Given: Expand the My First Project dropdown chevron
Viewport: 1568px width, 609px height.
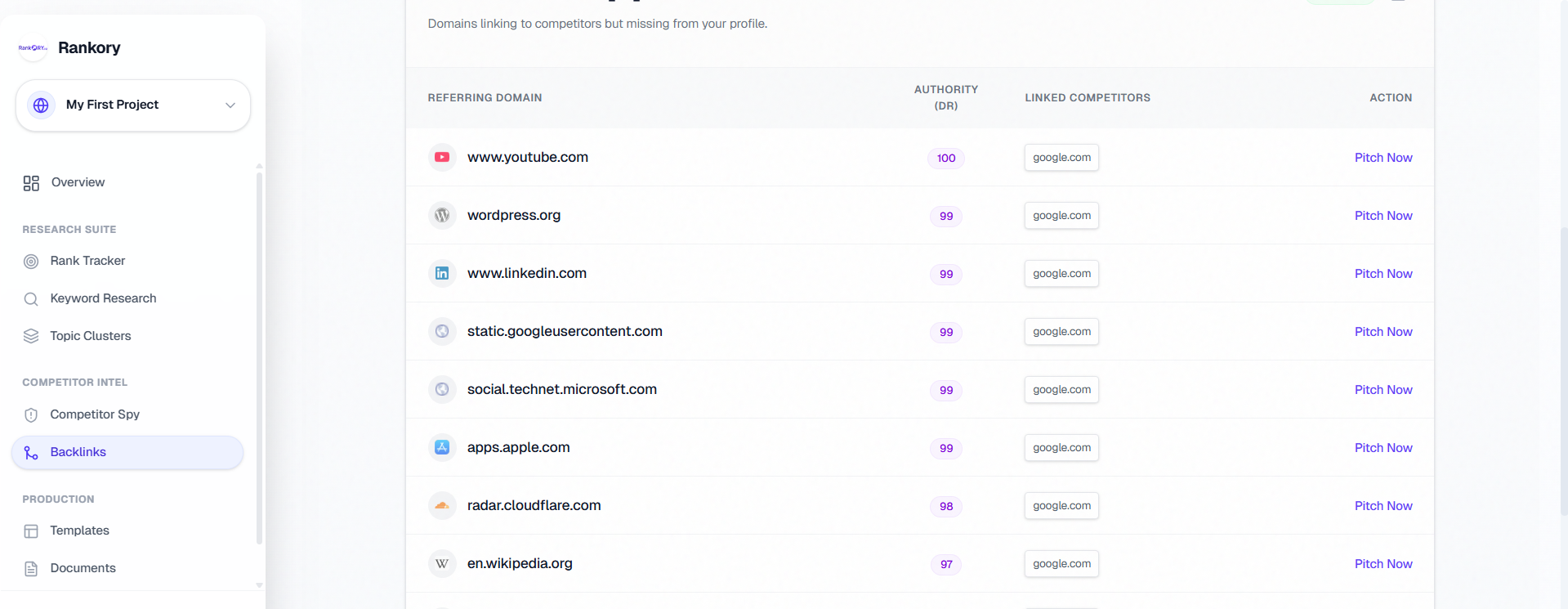Looking at the screenshot, I should point(230,105).
